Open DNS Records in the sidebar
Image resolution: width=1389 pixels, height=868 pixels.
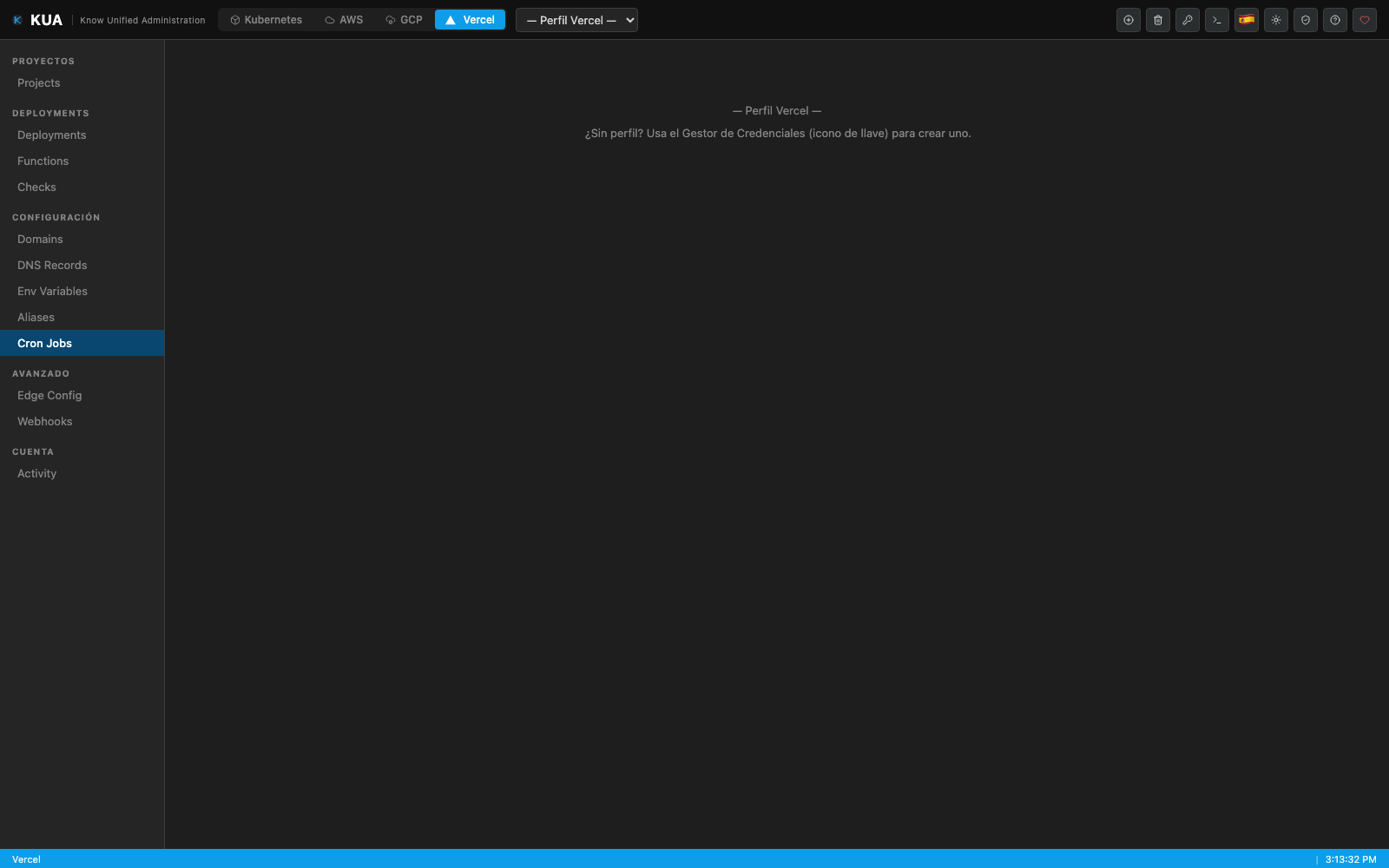click(82, 266)
